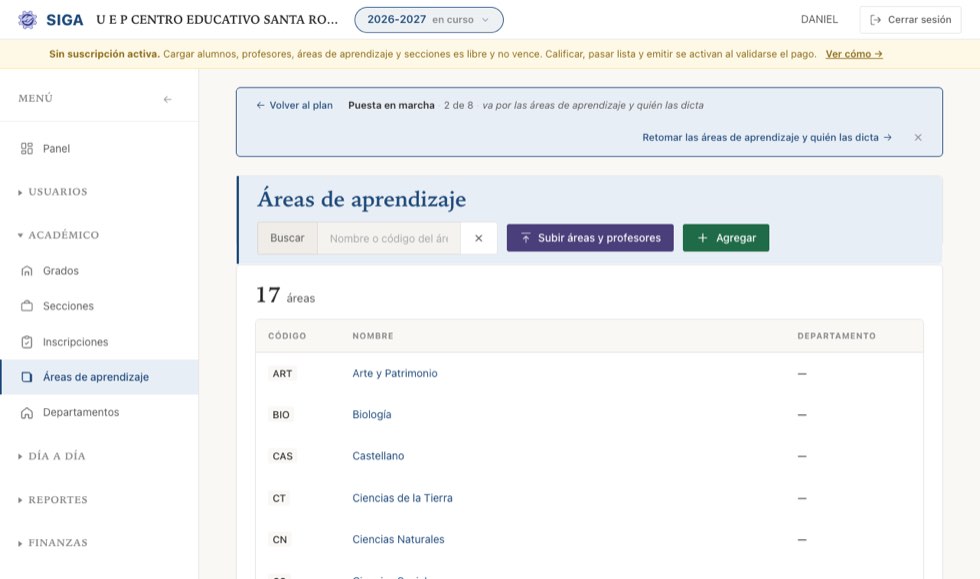Screen dimensions: 980x579
Task: Open Arte y Patrimonio area
Action: tap(395, 373)
